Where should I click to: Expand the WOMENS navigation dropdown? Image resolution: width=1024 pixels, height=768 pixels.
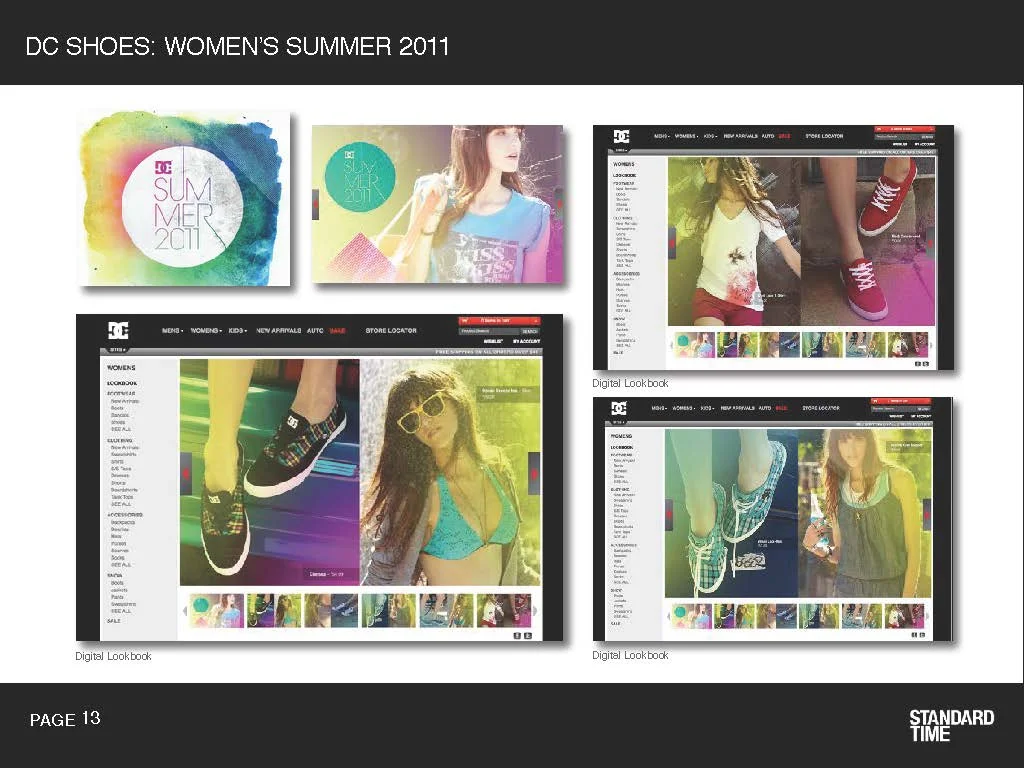(x=204, y=330)
